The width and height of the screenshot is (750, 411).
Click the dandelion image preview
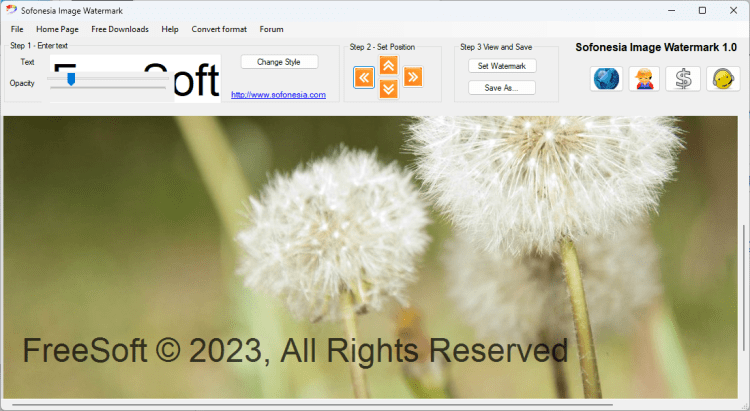371,257
